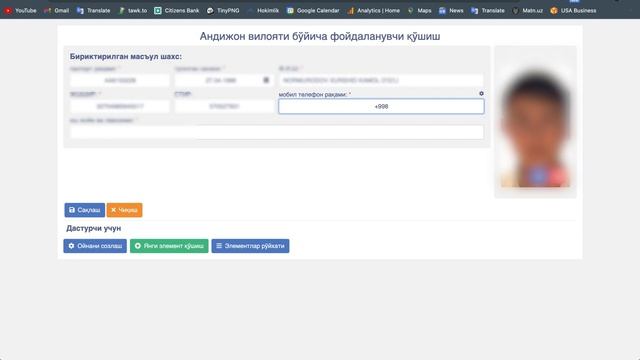Click the blurred user photo thumbnail

[536, 122]
